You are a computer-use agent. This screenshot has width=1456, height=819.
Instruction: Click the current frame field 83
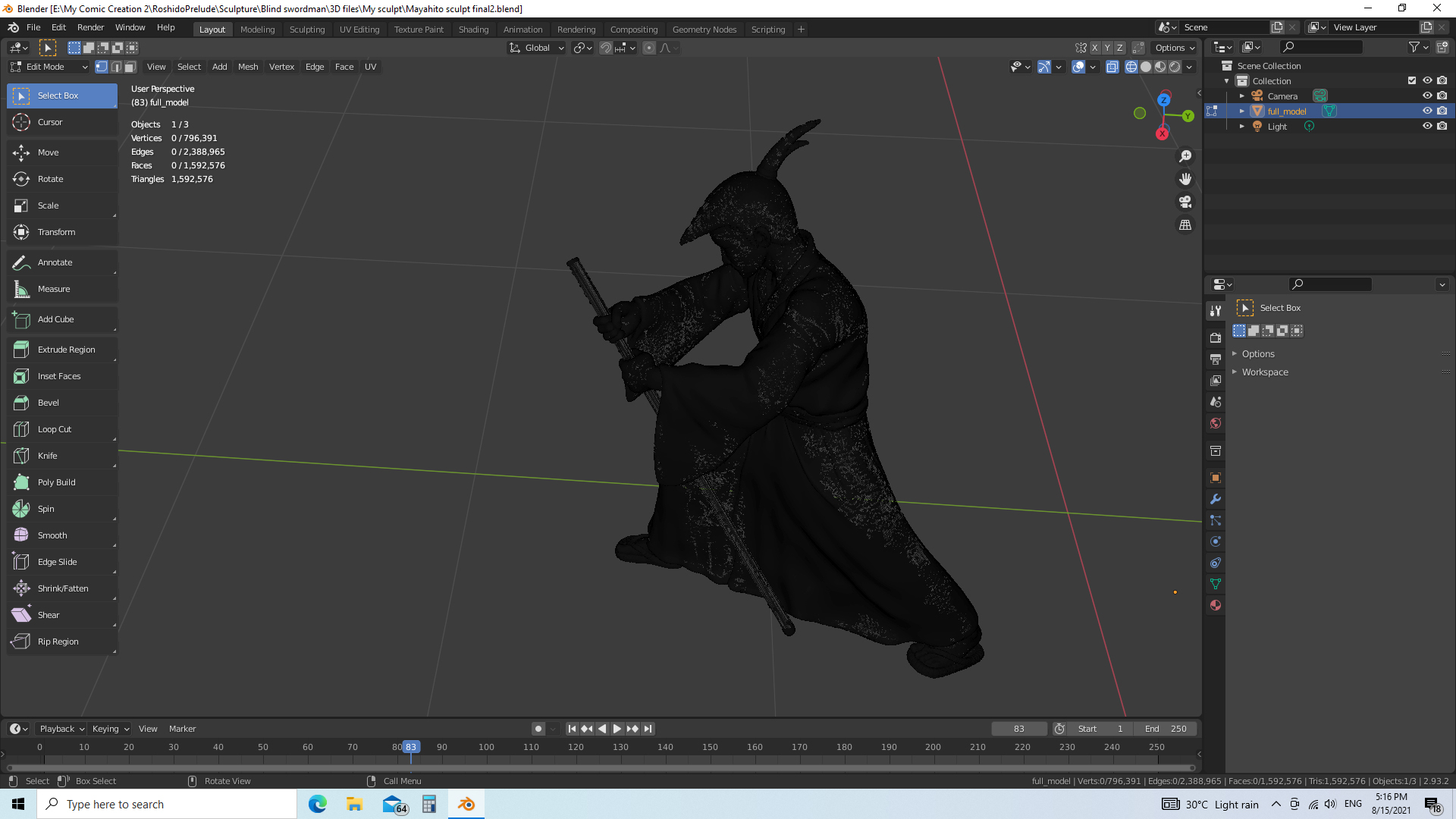pyautogui.click(x=1019, y=729)
